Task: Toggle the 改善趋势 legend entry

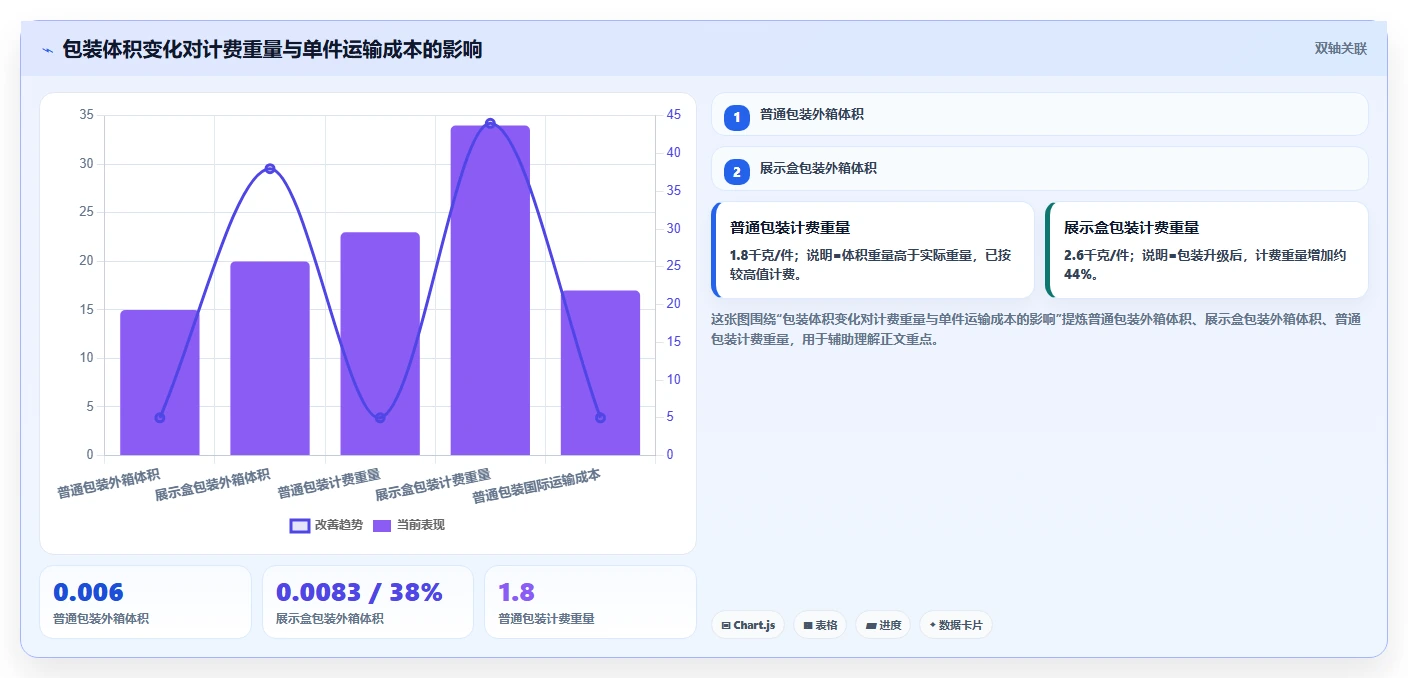Action: point(326,525)
